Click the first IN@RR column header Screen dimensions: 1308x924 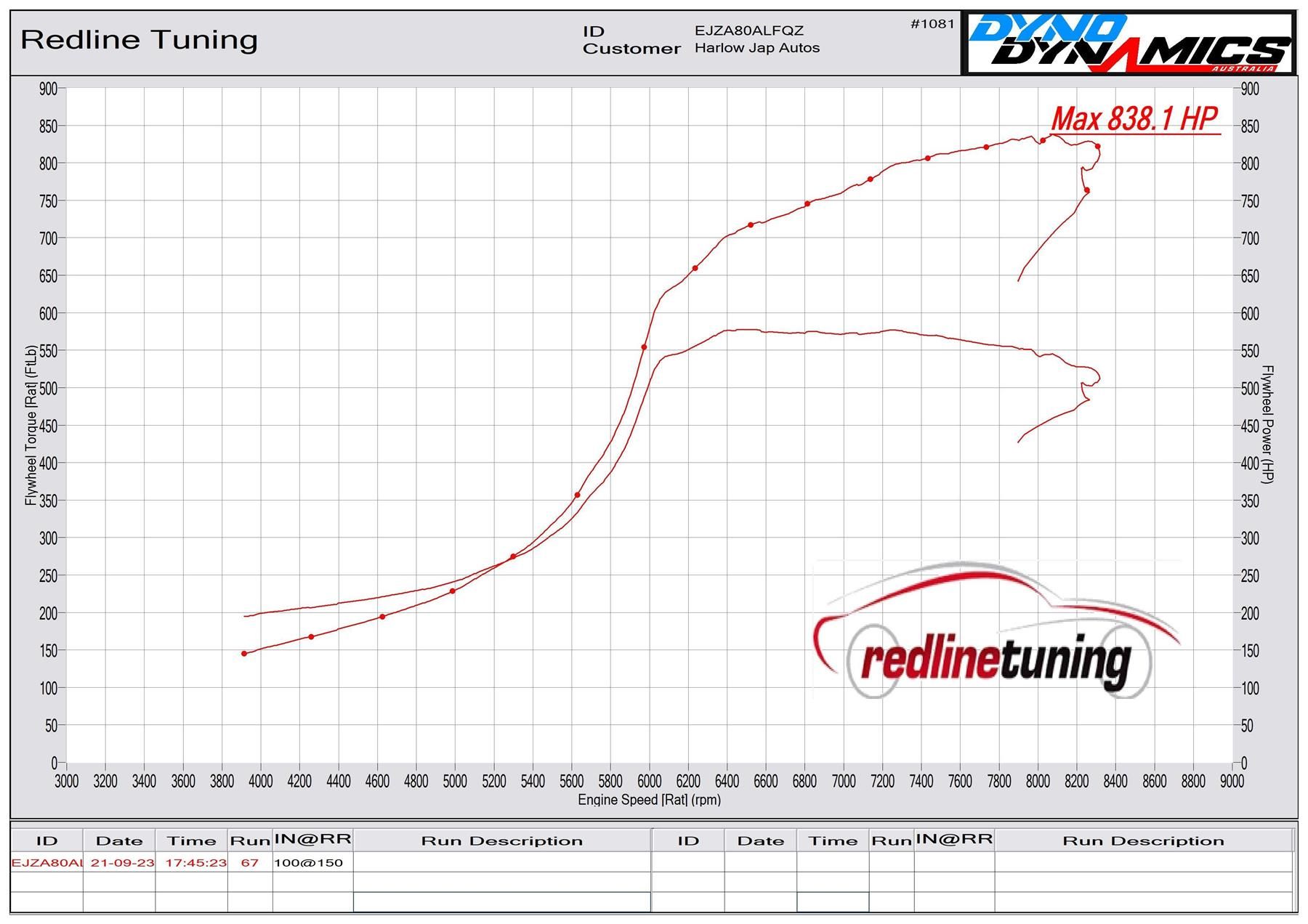(x=312, y=839)
